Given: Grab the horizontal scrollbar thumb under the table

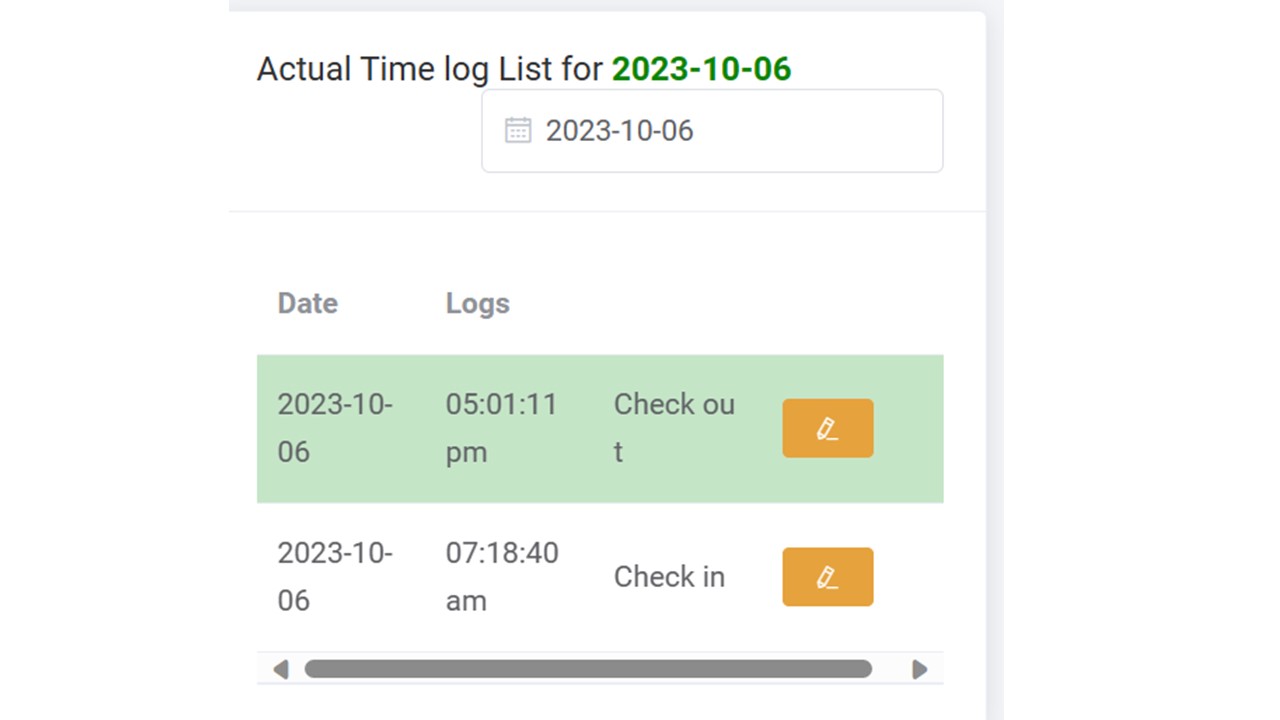Looking at the screenshot, I should coord(587,669).
